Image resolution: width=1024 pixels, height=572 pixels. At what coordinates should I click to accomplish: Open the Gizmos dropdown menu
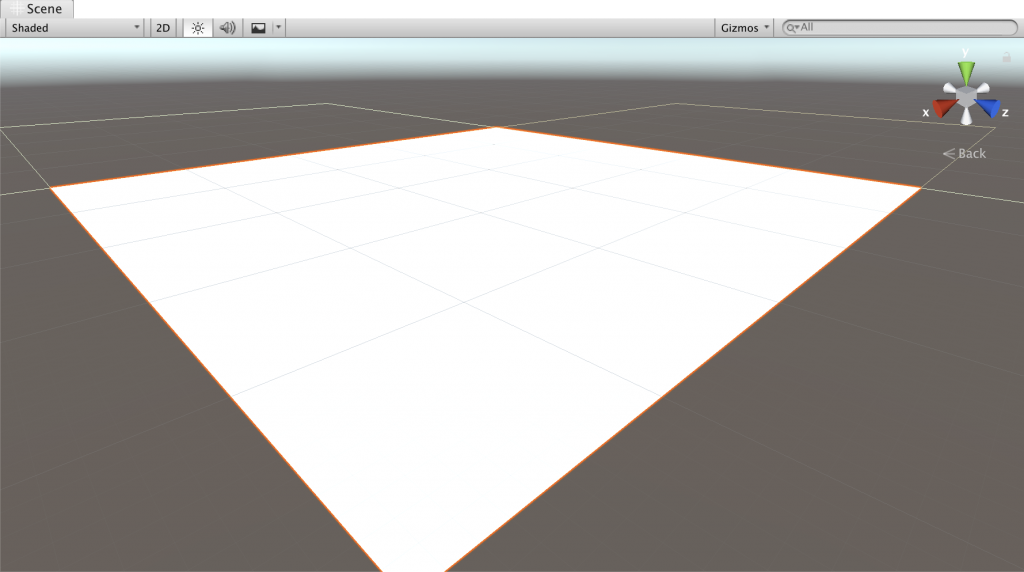(x=745, y=28)
